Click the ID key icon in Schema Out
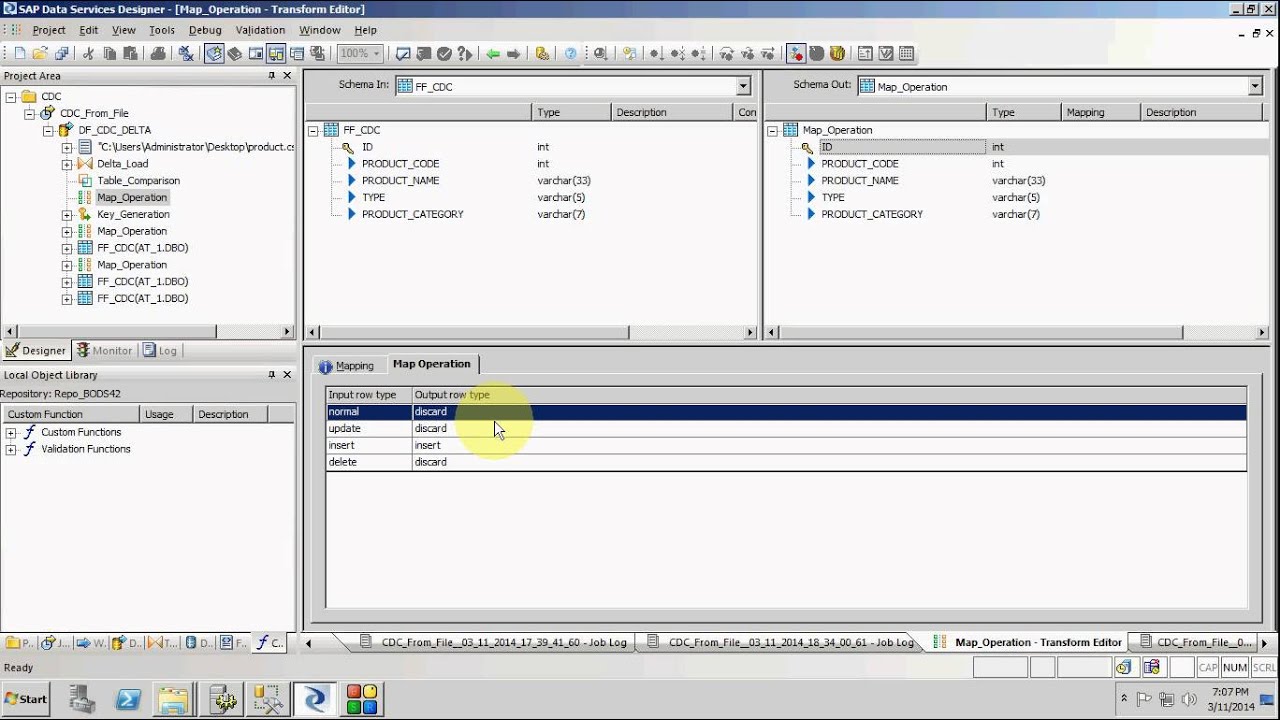Image resolution: width=1280 pixels, height=720 pixels. 808,147
